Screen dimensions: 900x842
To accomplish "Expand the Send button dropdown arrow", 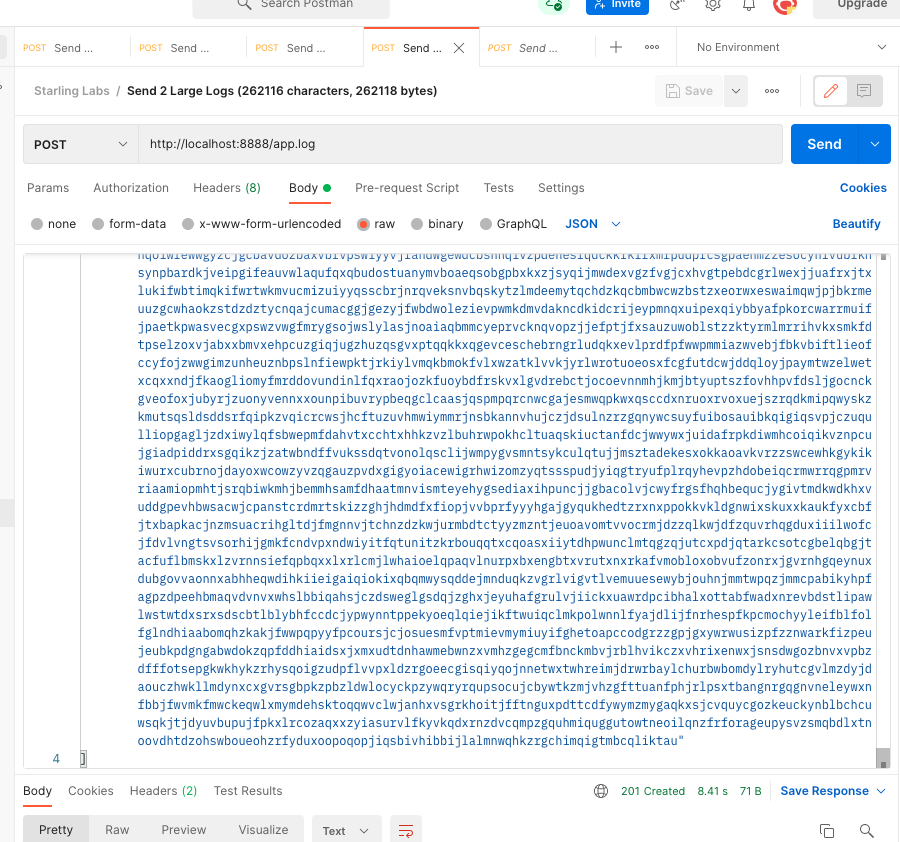I will click(x=875, y=144).
